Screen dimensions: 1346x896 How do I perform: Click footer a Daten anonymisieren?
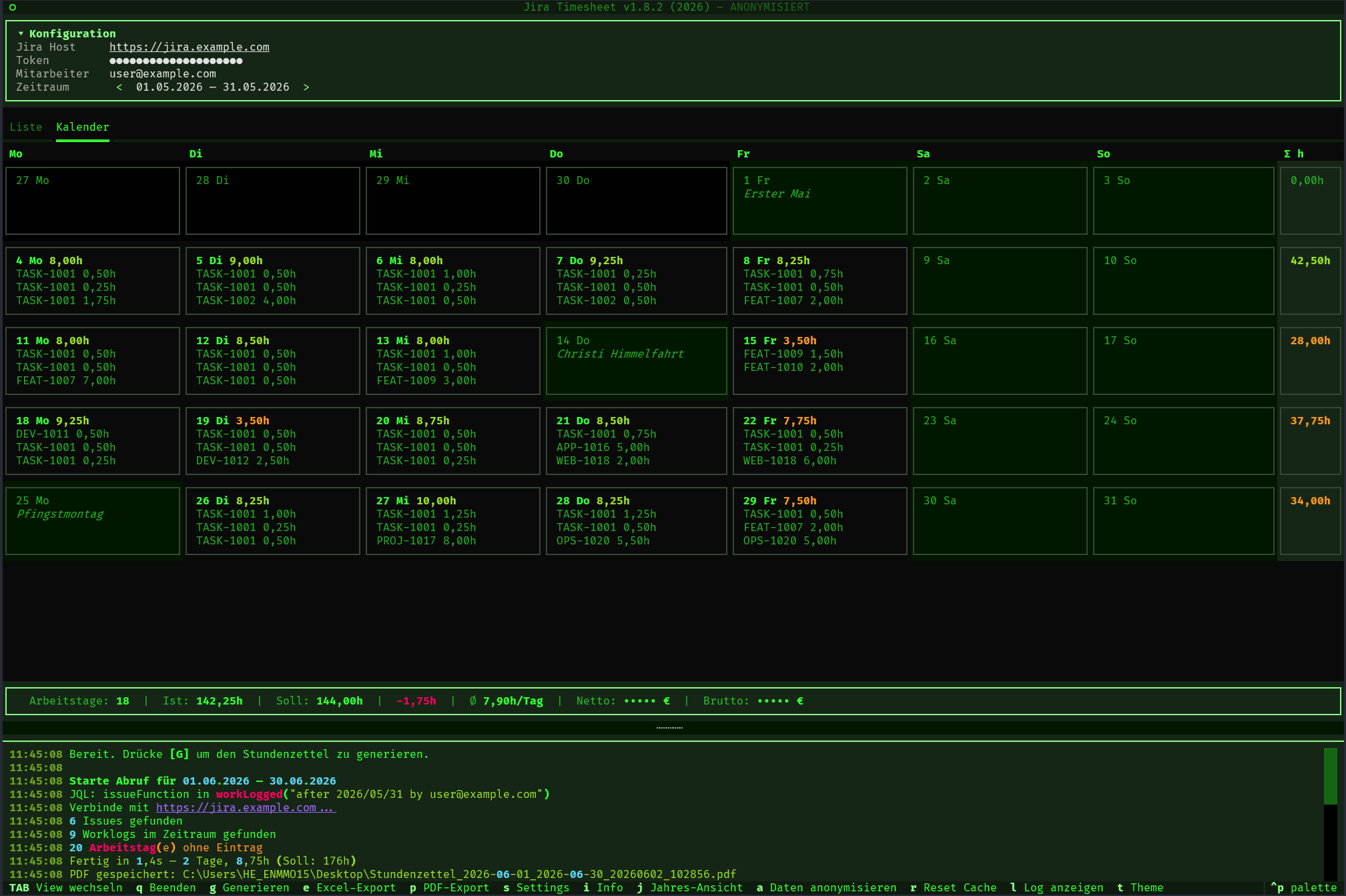tap(827, 888)
